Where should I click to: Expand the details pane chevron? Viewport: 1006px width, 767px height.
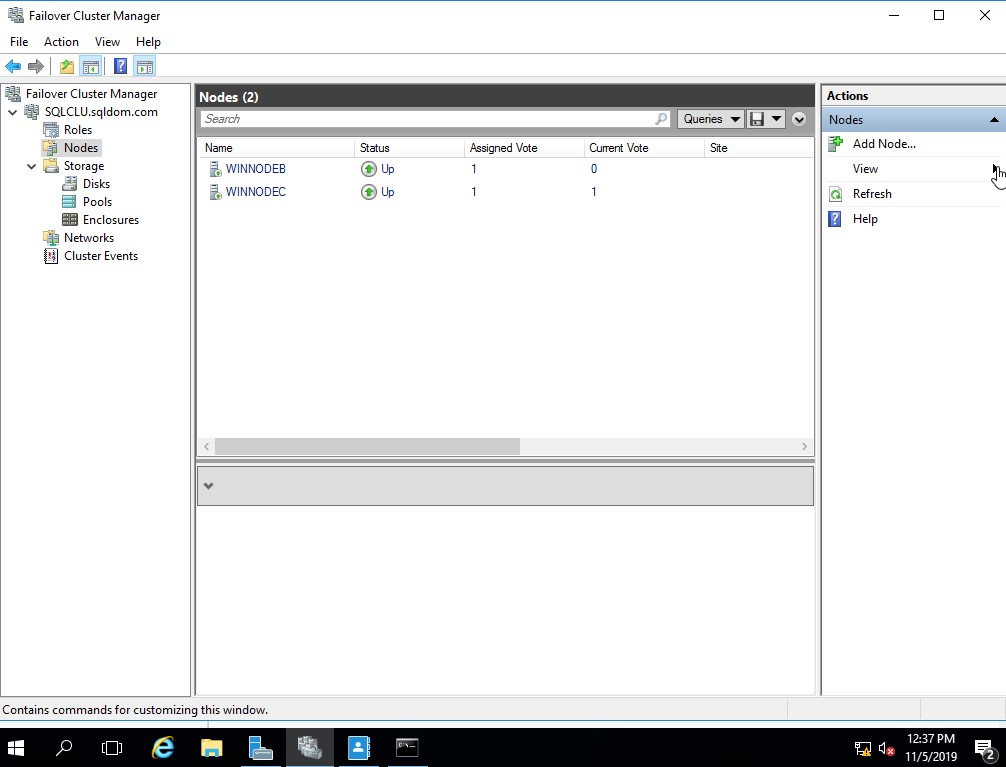click(209, 486)
